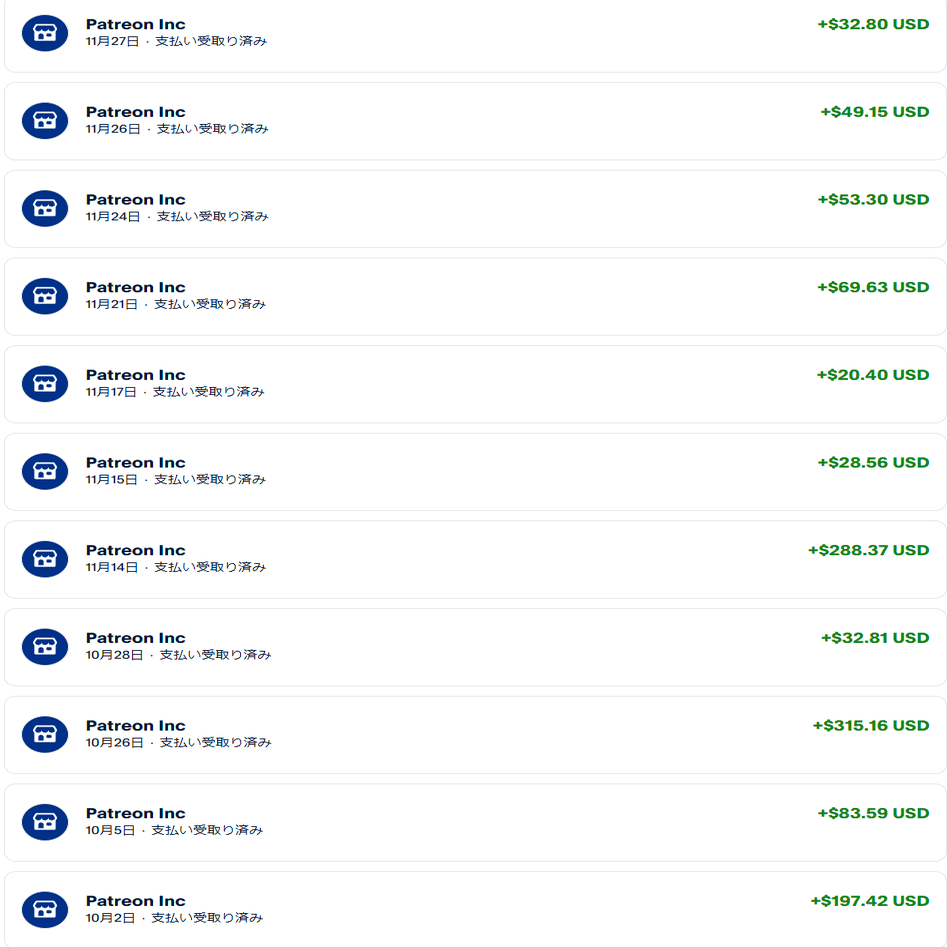This screenshot has width=947, height=947.
Task: Click the merchant icon for the $197.42 payment
Action: click(45, 910)
